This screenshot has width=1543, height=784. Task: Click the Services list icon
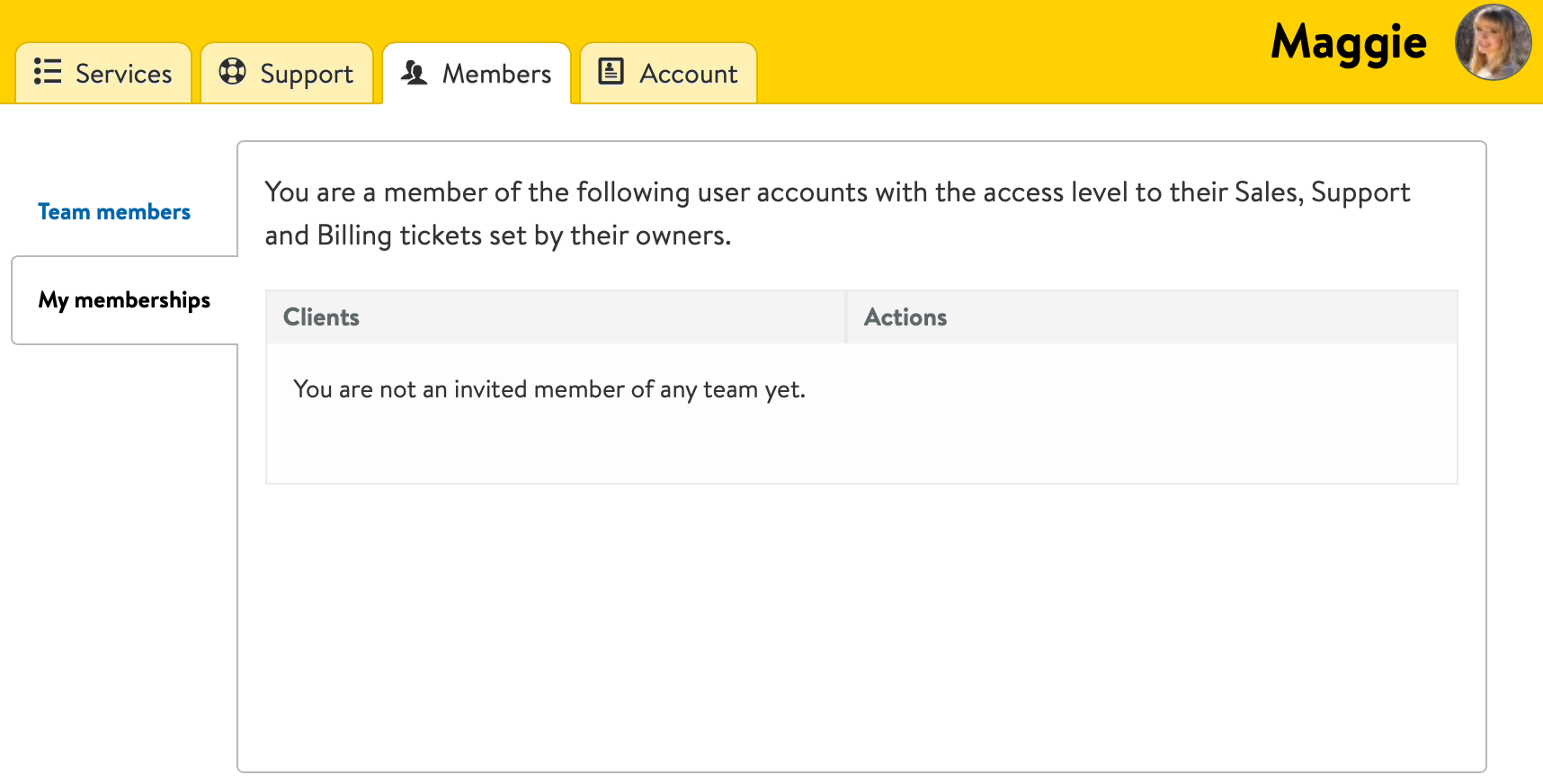tap(48, 71)
